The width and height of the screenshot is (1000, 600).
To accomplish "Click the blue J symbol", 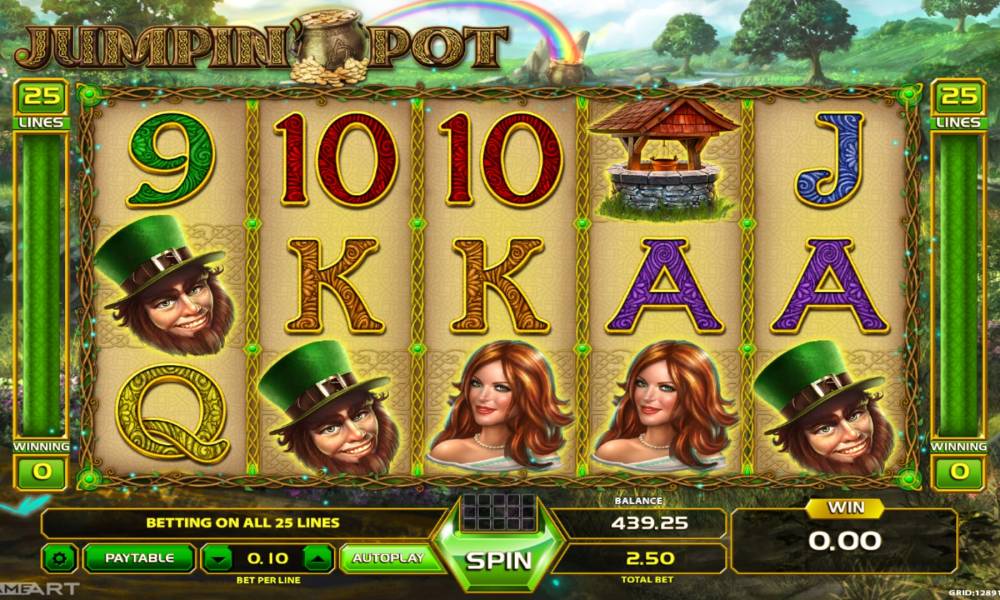I will (830, 159).
